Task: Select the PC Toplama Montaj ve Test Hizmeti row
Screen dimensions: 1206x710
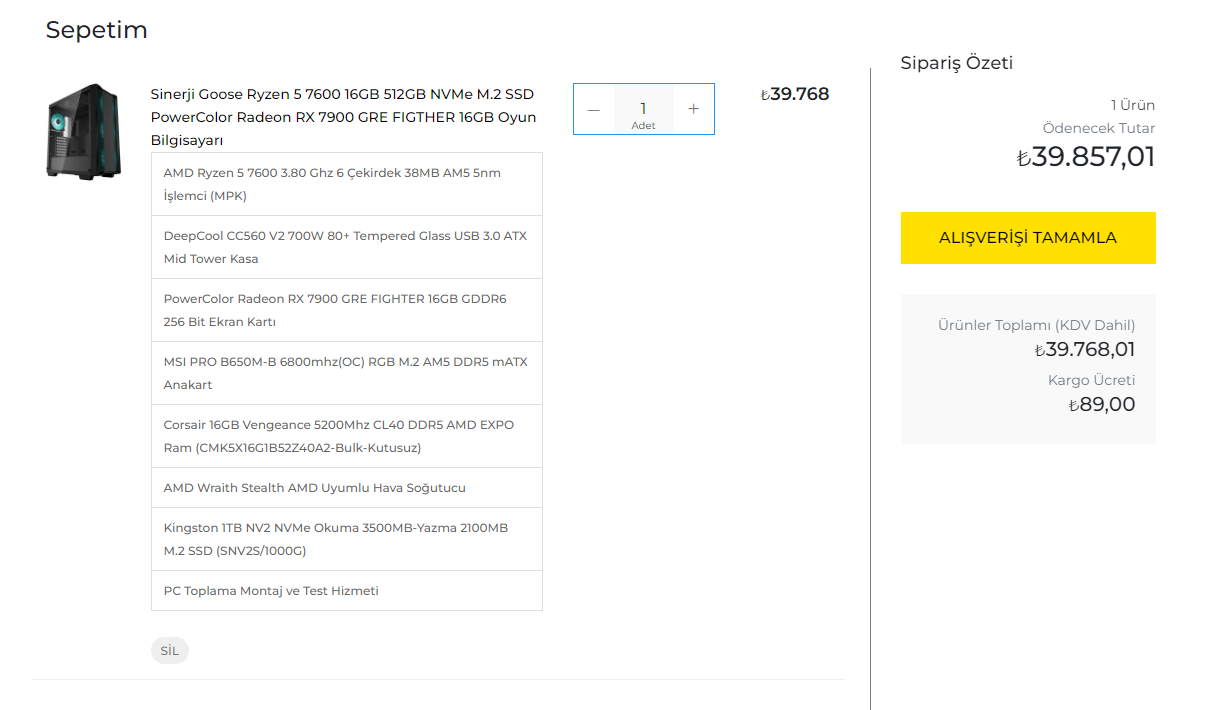Action: pyautogui.click(x=346, y=591)
